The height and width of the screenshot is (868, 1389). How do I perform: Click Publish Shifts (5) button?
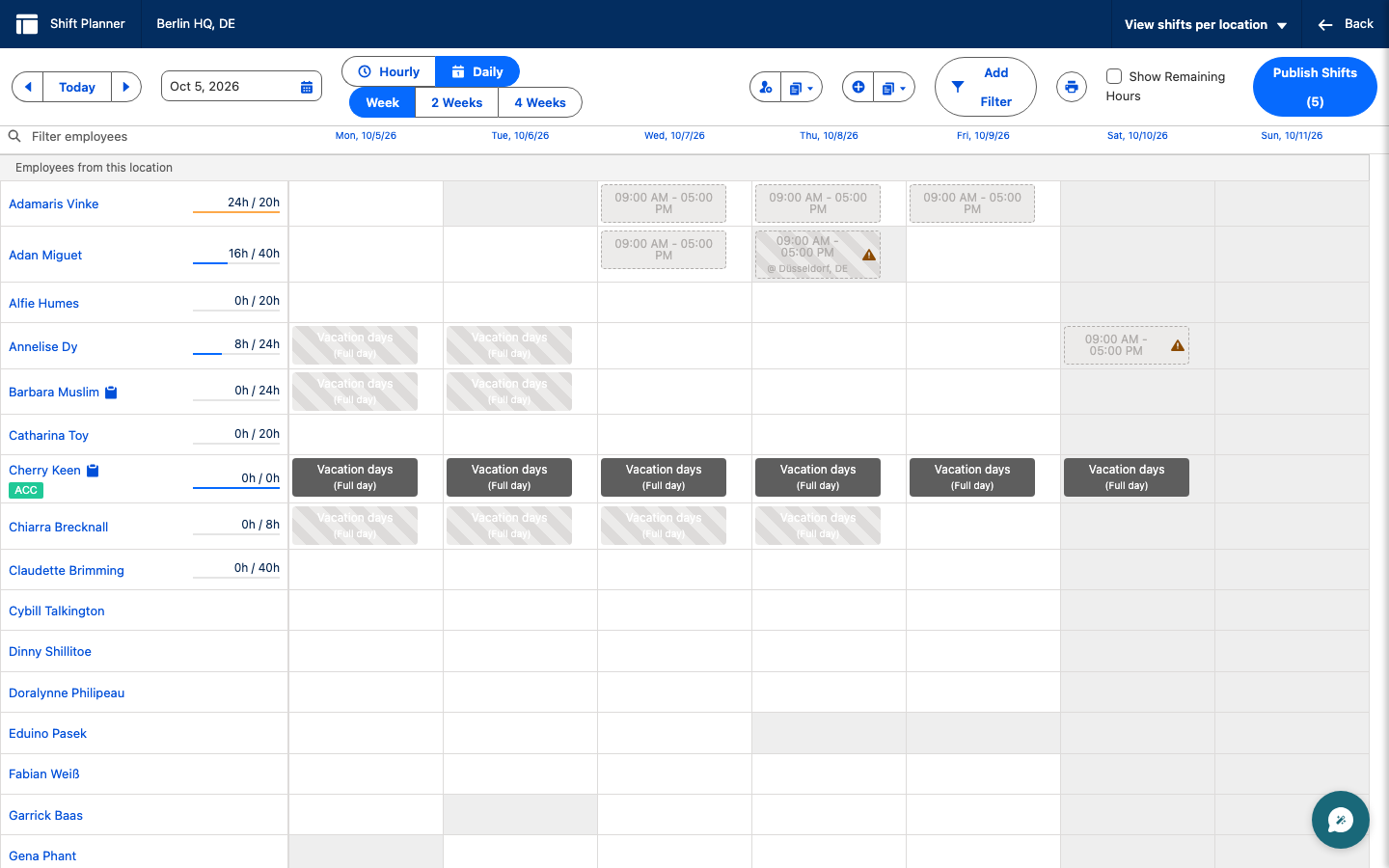point(1315,87)
